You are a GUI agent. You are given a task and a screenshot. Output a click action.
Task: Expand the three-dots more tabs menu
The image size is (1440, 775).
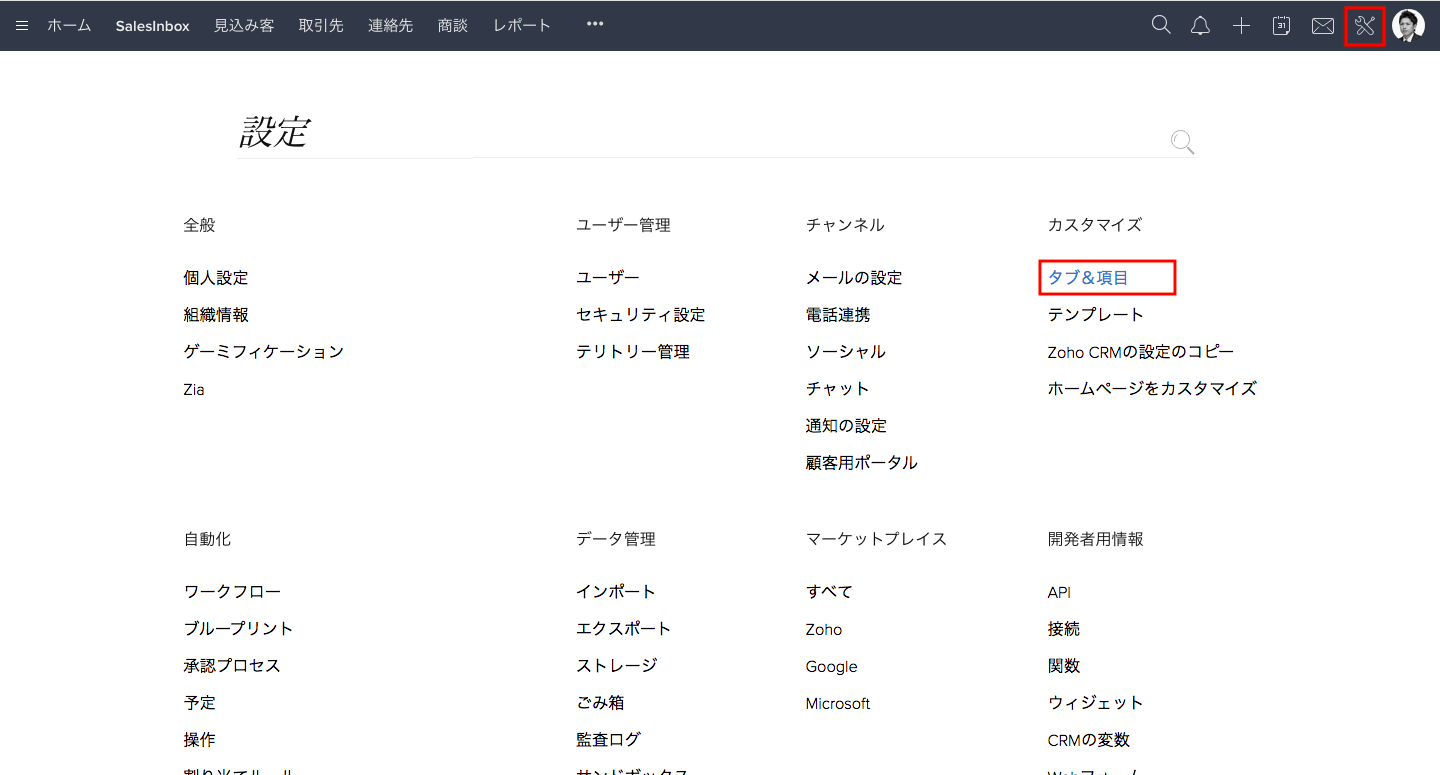point(595,25)
